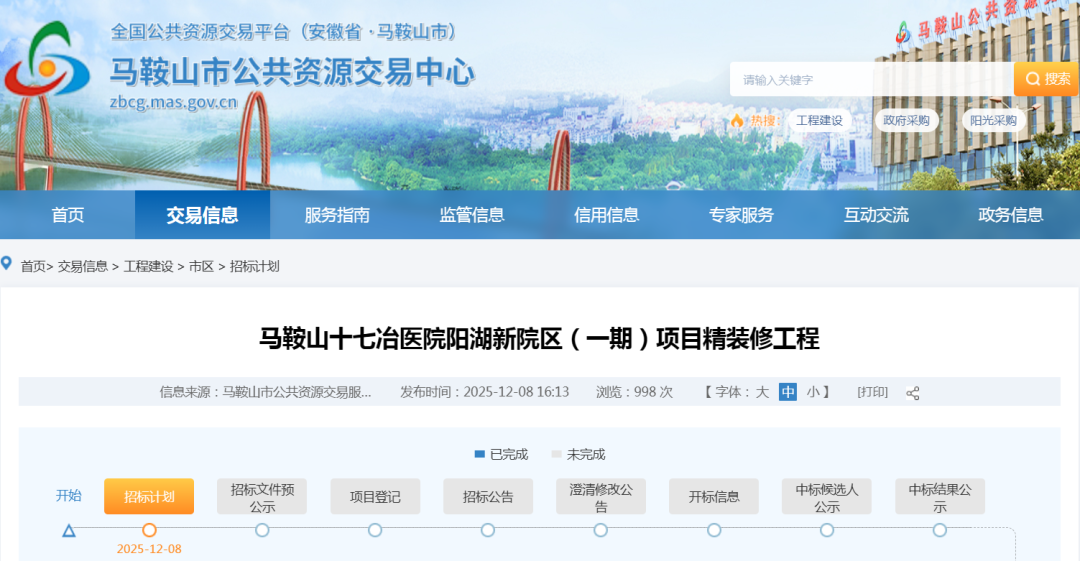Go to 交易信息 in the breadcrumb
The image size is (1080, 561).
[x=83, y=267]
